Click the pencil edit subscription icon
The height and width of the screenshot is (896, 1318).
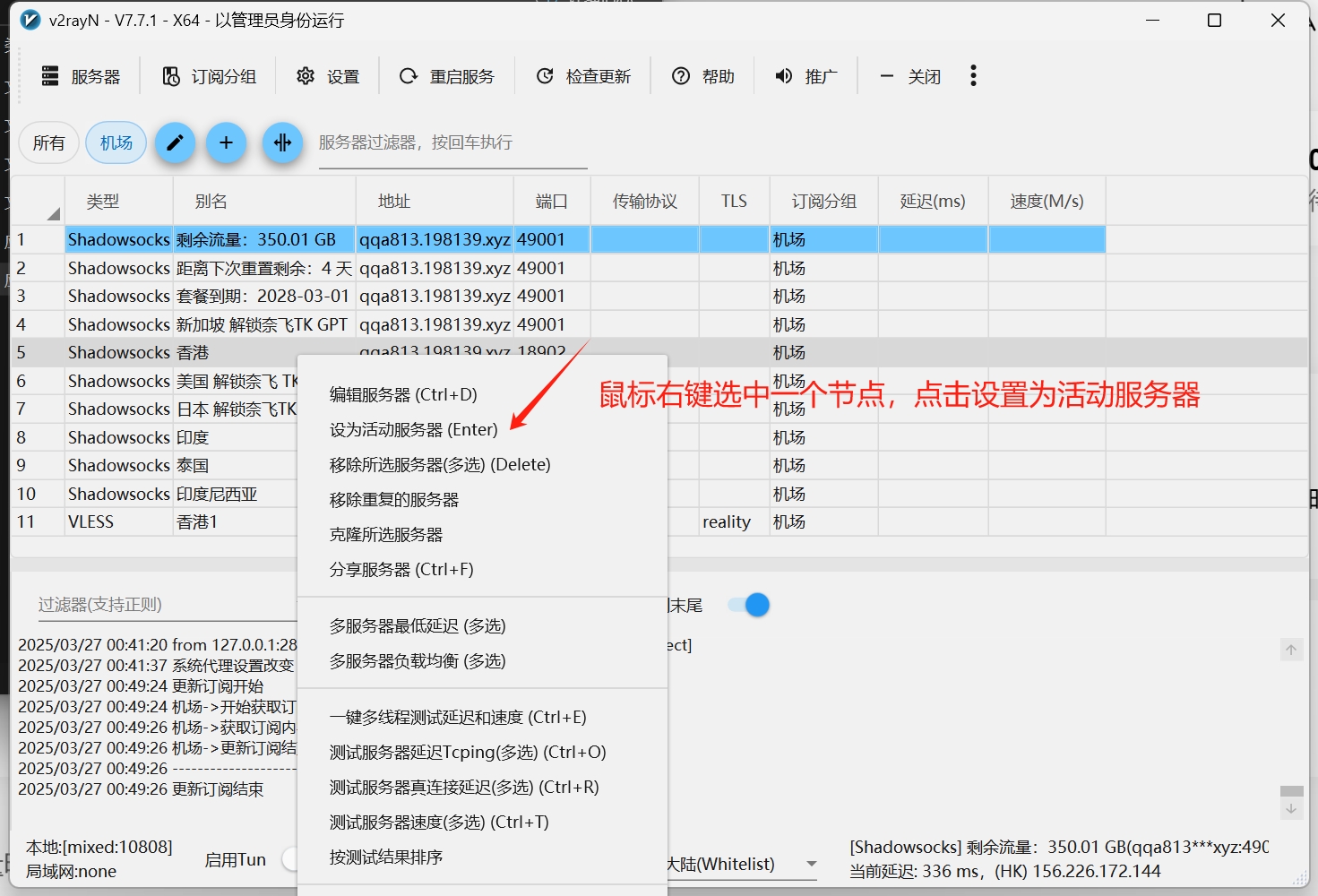click(x=175, y=142)
